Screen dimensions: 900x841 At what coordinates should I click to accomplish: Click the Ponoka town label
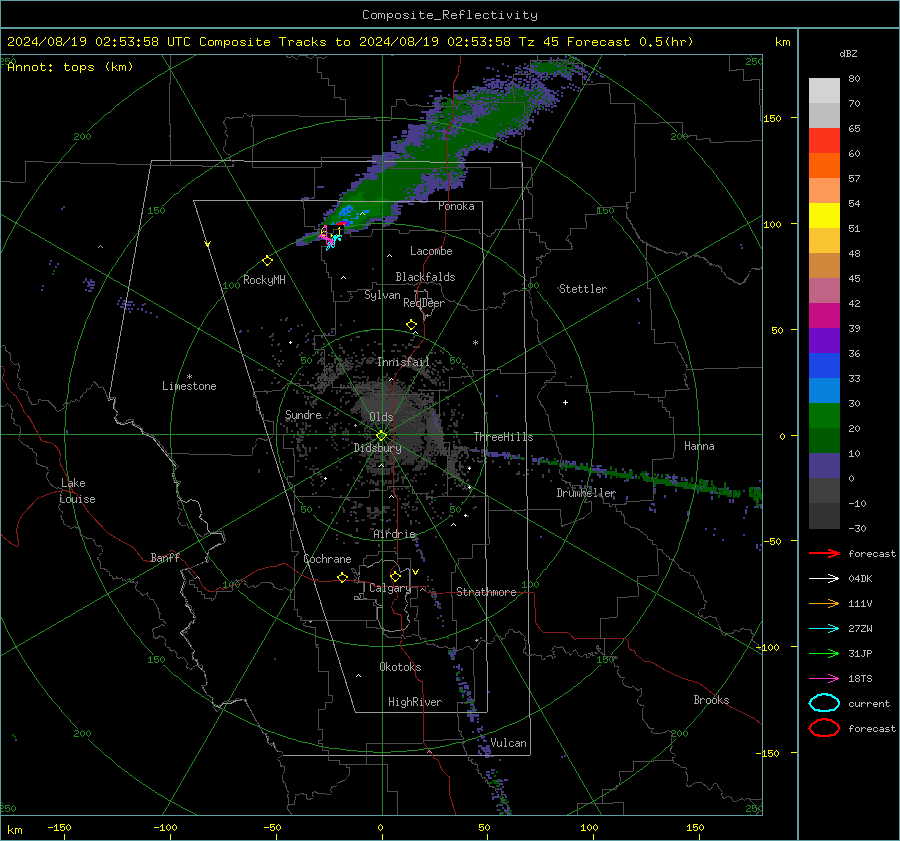(456, 206)
